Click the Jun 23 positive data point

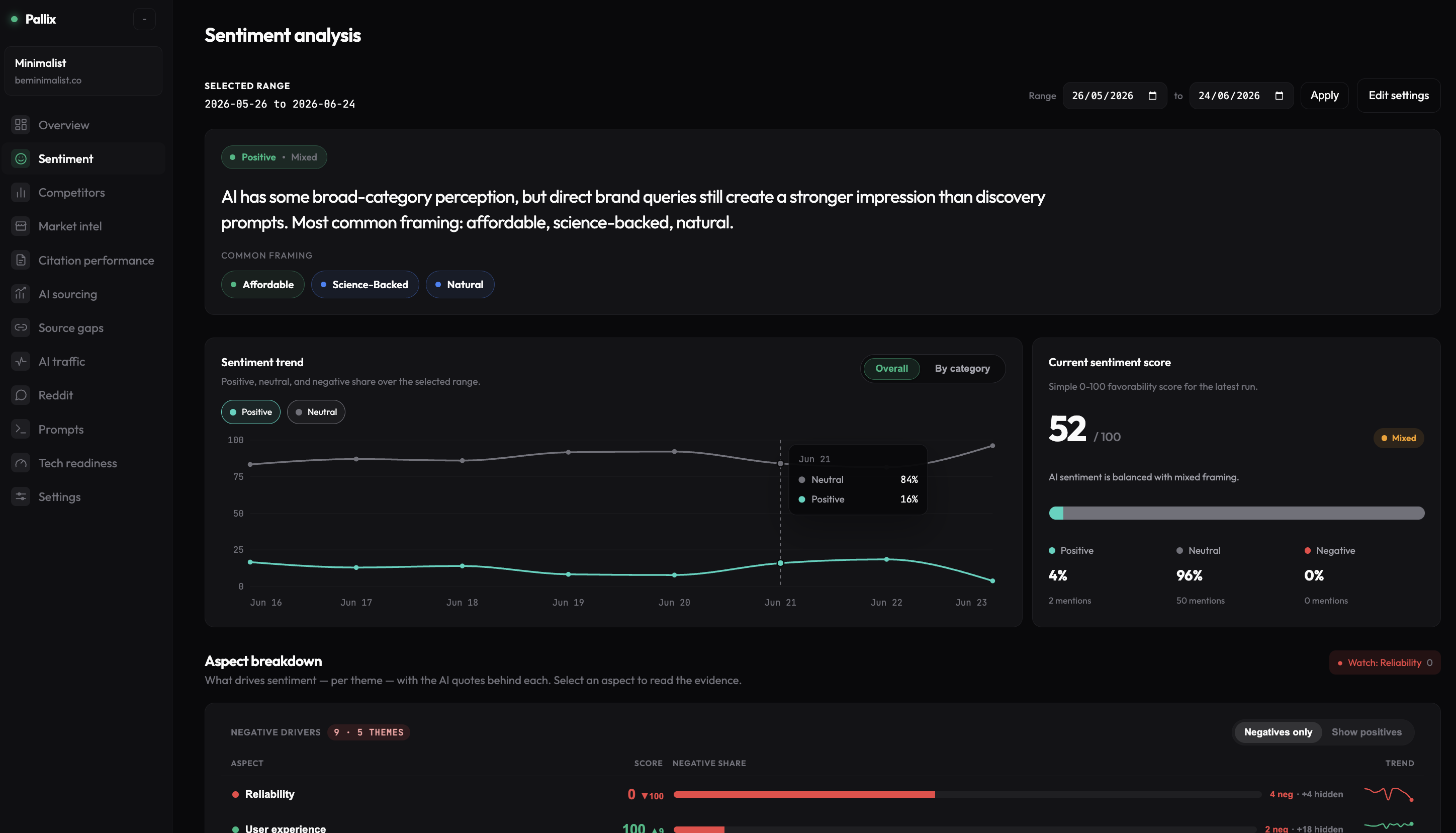tap(992, 580)
